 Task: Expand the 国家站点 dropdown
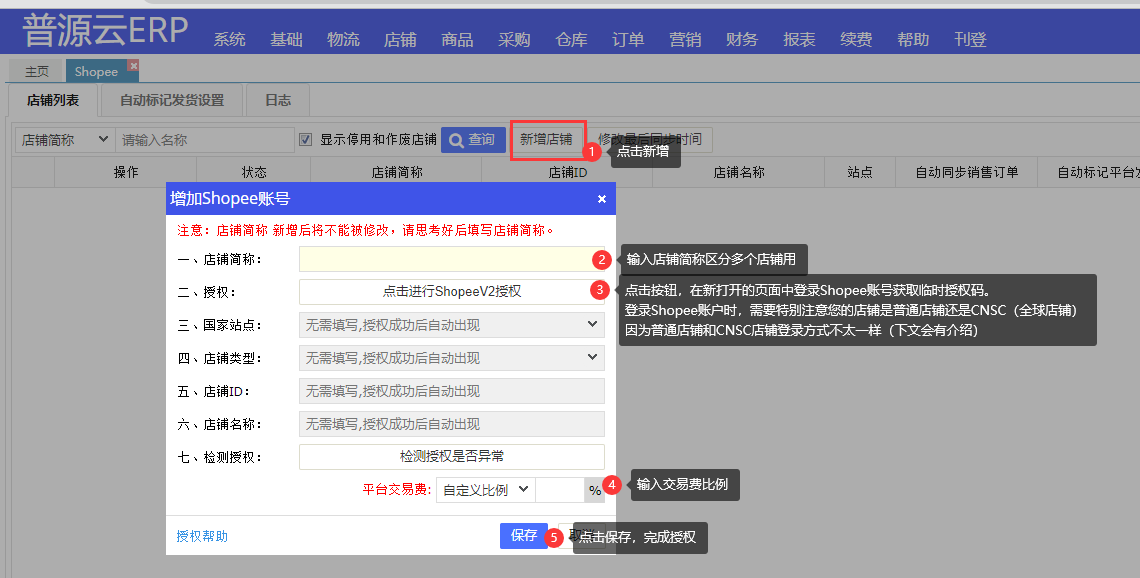(451, 325)
